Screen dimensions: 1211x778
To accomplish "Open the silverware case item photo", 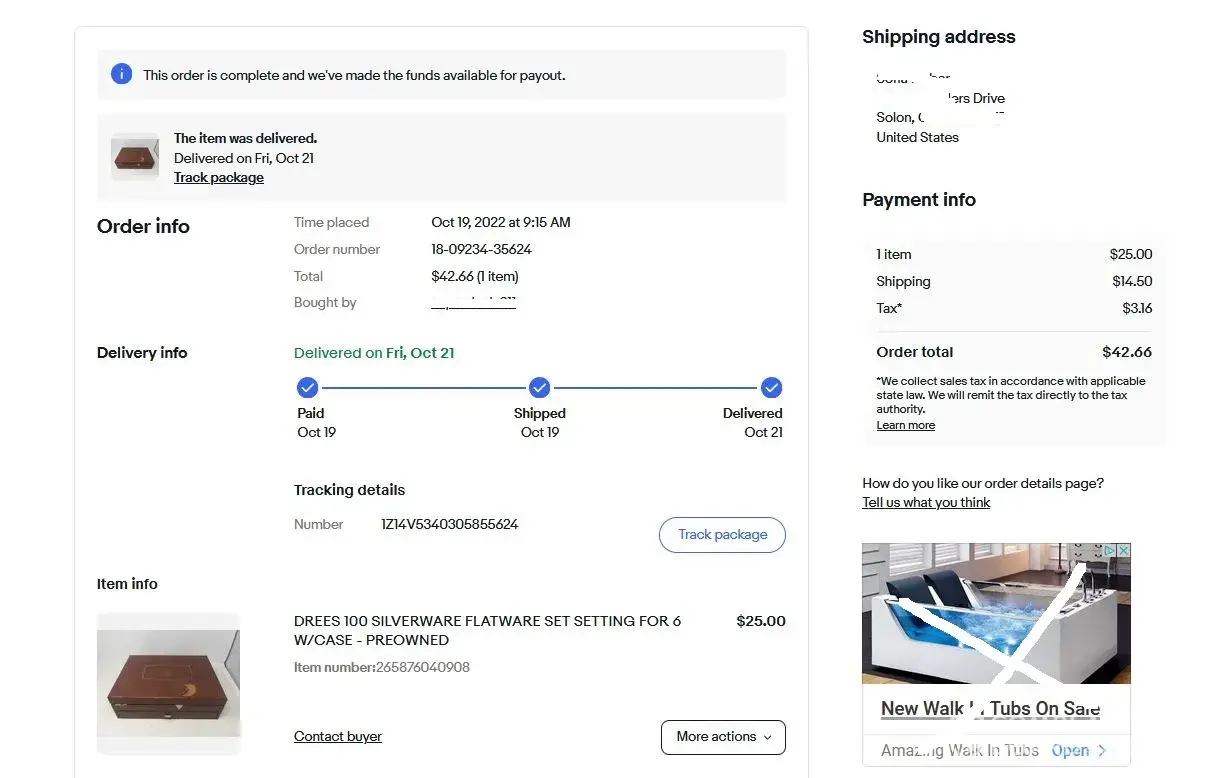I will 168,683.
